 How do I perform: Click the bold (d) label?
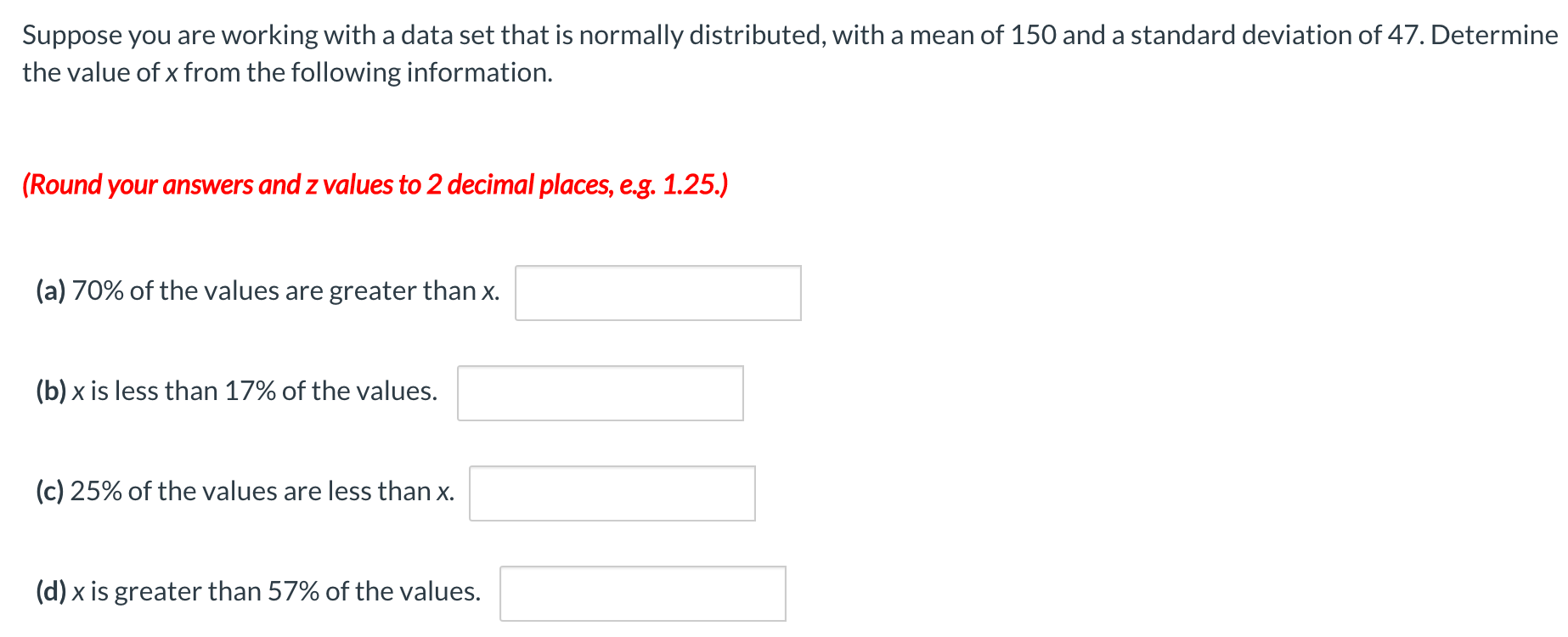tap(51, 591)
